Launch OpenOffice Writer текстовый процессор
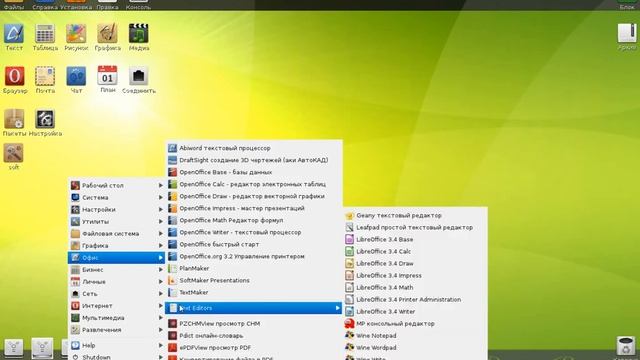 point(253,232)
